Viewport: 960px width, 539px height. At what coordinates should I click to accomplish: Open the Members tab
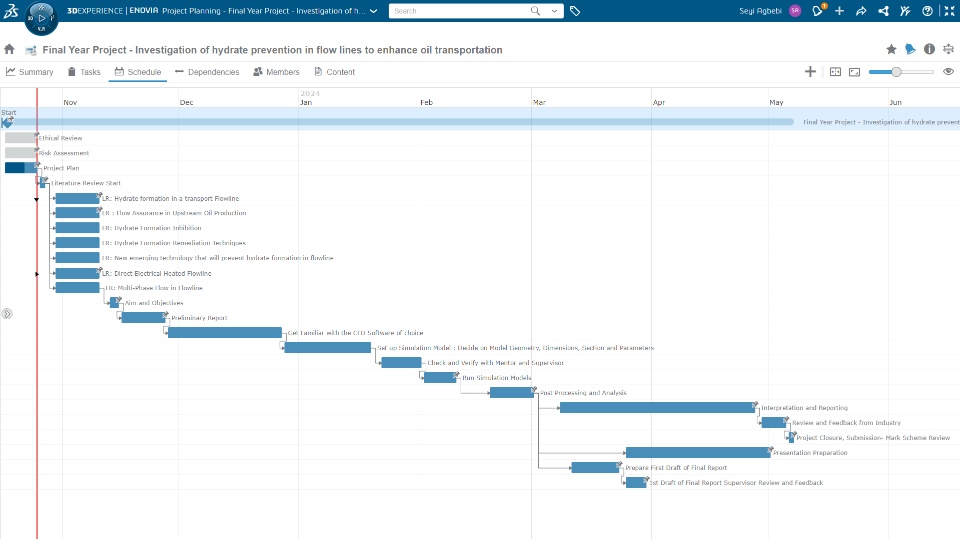276,72
